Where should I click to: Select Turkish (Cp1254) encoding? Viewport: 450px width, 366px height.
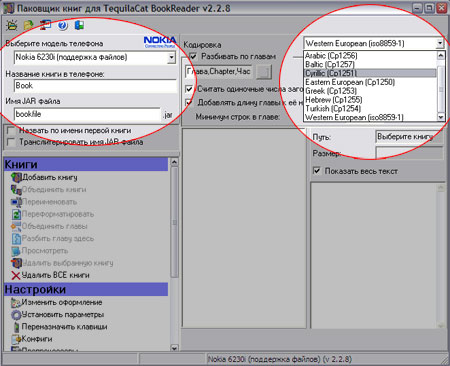coord(370,108)
